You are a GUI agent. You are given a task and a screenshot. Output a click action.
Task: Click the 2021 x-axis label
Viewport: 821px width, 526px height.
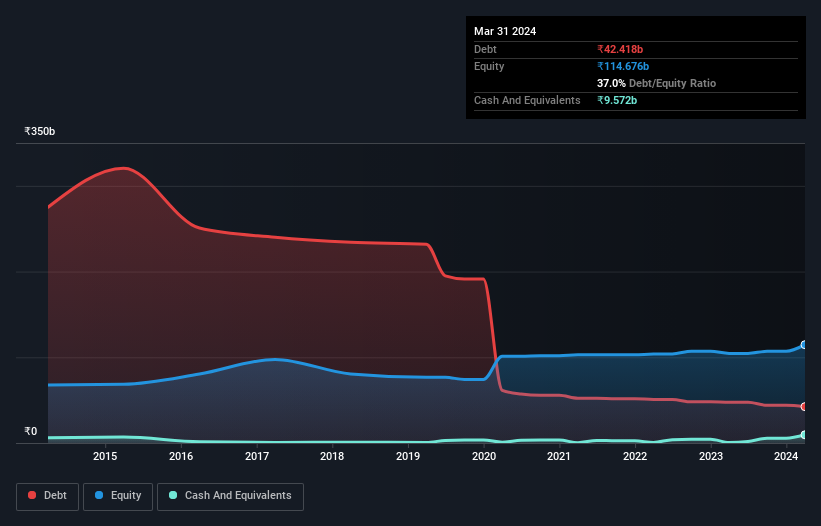point(559,456)
